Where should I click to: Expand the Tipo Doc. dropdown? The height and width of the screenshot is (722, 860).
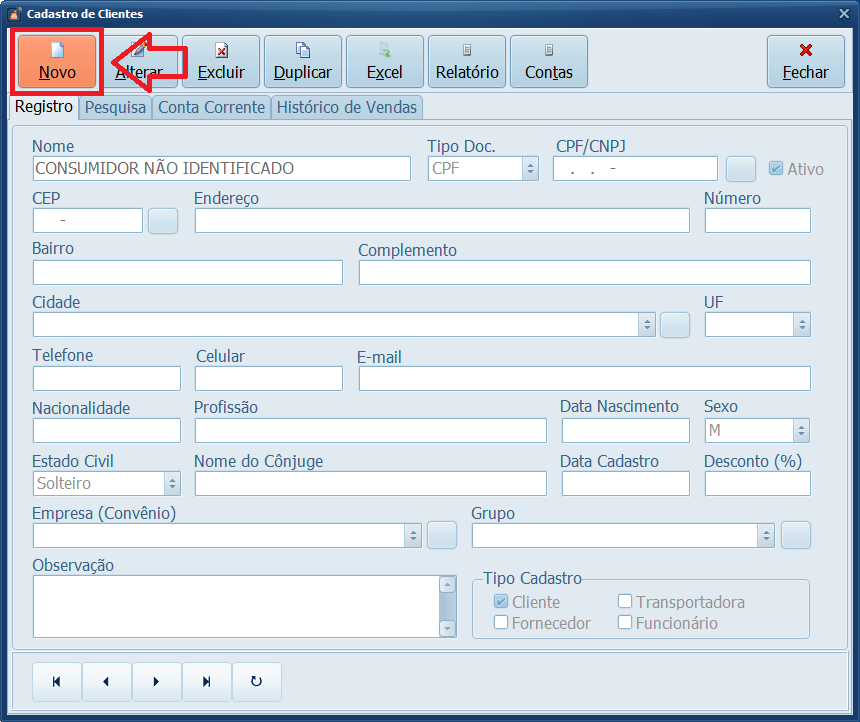point(530,169)
